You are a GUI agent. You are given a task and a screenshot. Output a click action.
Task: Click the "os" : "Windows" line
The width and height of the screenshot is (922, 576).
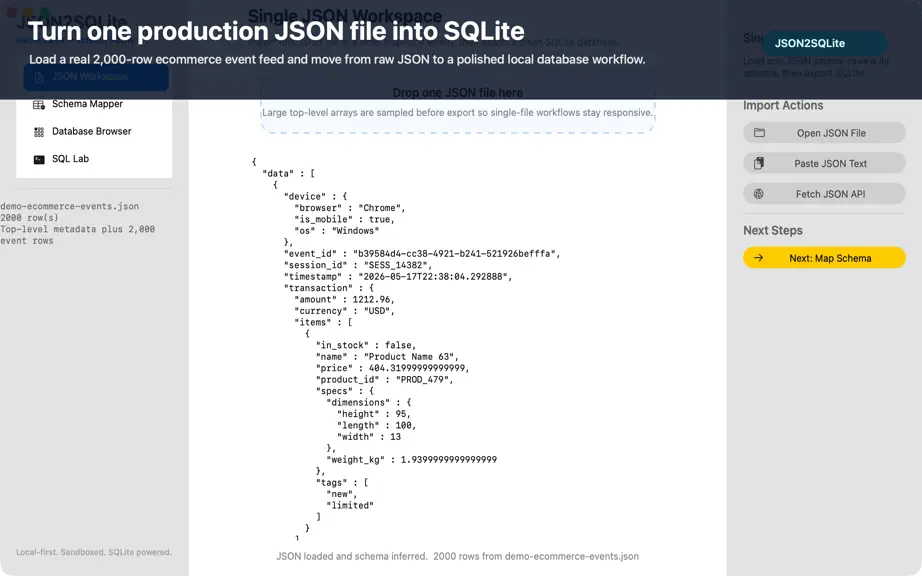(336, 231)
